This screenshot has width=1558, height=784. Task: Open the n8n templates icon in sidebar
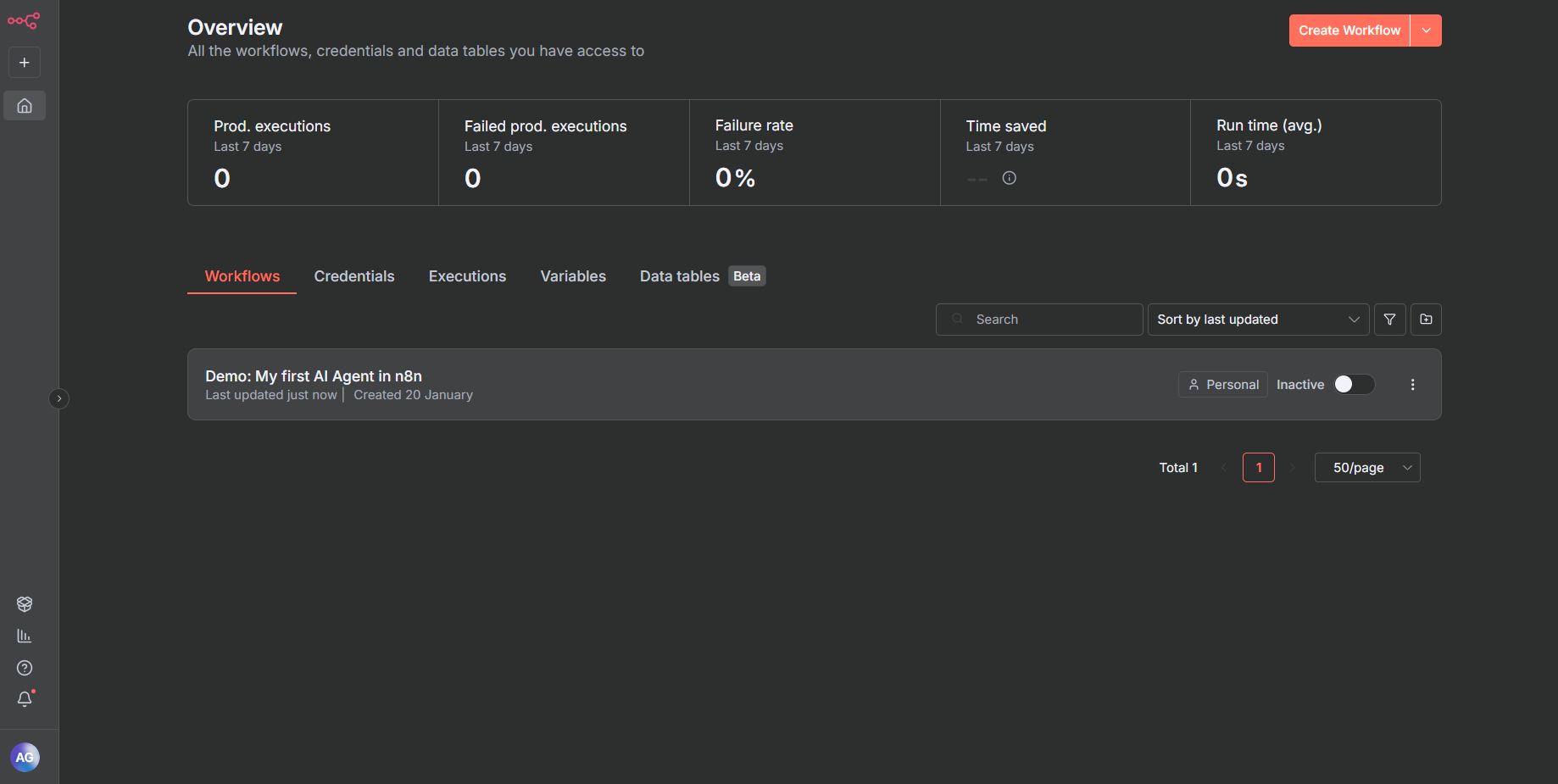(24, 603)
